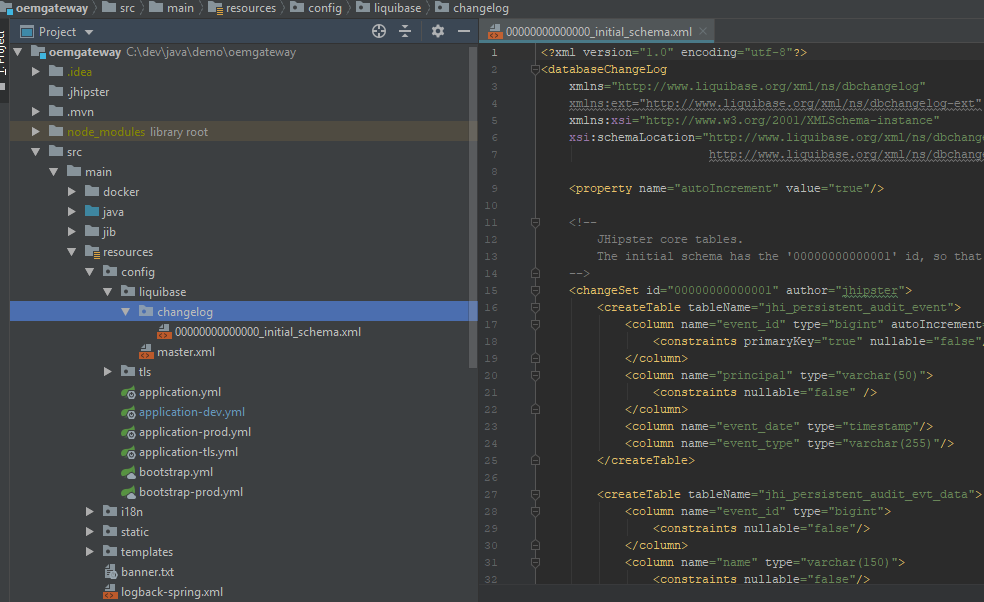
Task: Click liquibase in the navigation breadcrumb
Action: (397, 8)
